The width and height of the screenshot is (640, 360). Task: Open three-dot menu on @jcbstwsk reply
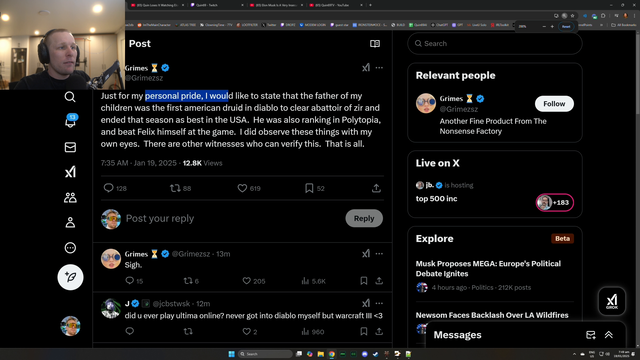coord(379,303)
